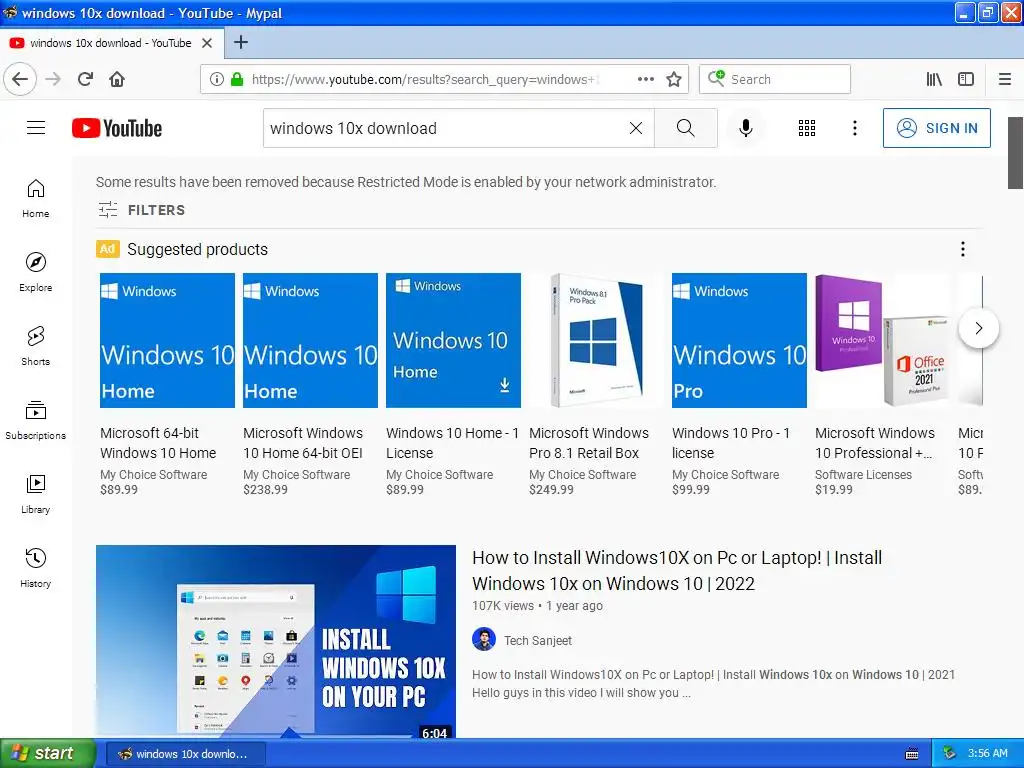Click the page vertical scrollbar thumb
The width and height of the screenshot is (1024, 768).
point(1016,153)
